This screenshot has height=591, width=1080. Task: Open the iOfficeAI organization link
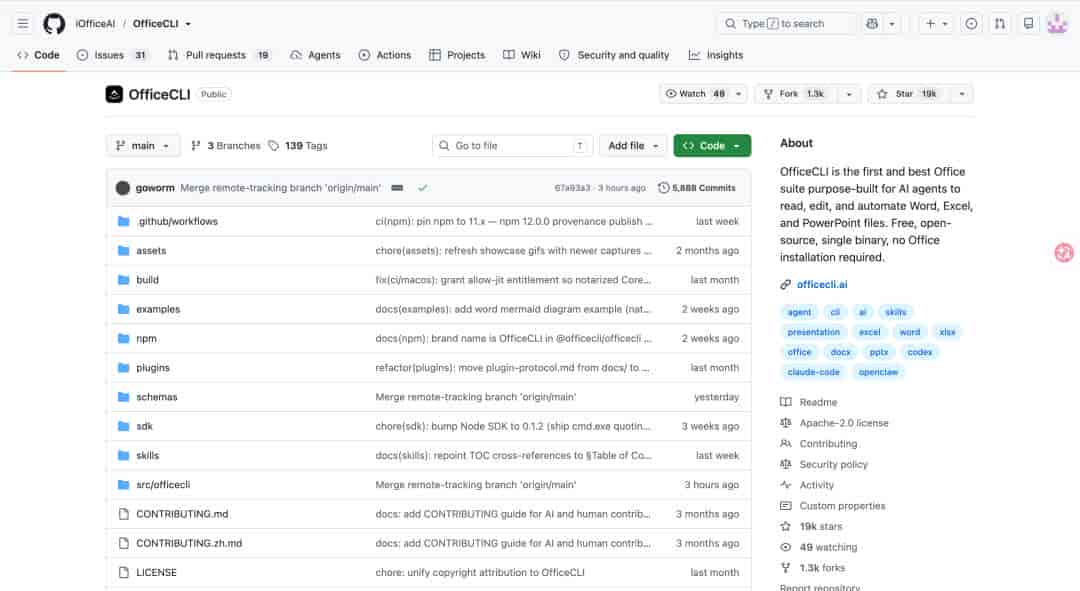95,23
